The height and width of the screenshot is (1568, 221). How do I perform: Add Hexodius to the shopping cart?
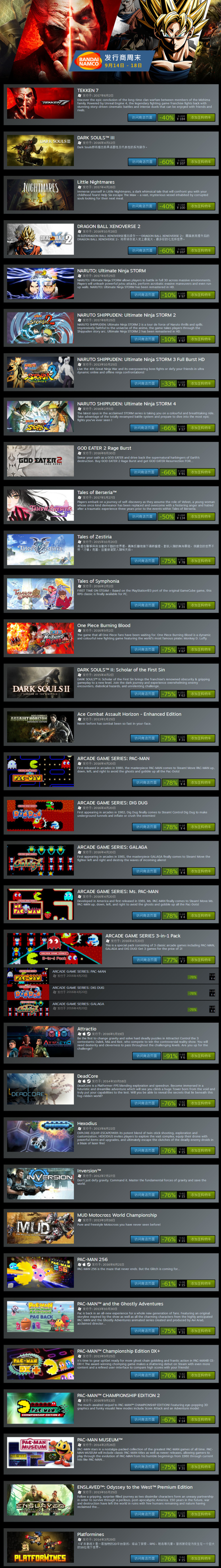(201, 1151)
